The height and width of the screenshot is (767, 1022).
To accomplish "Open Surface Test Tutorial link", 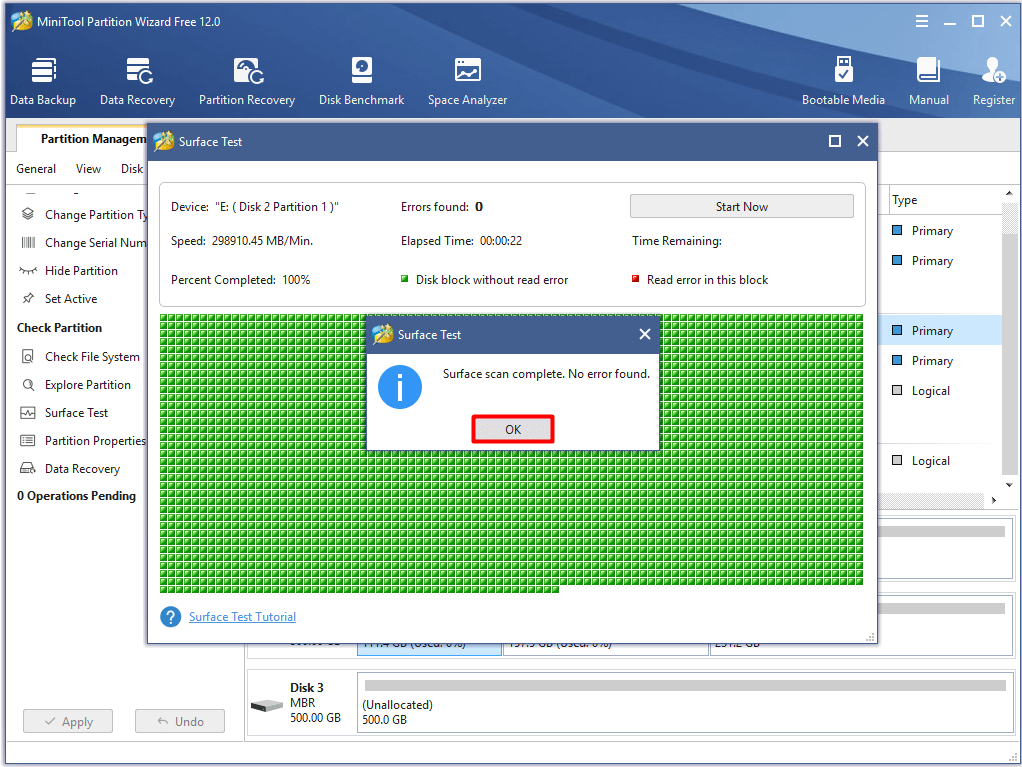I will pyautogui.click(x=242, y=616).
